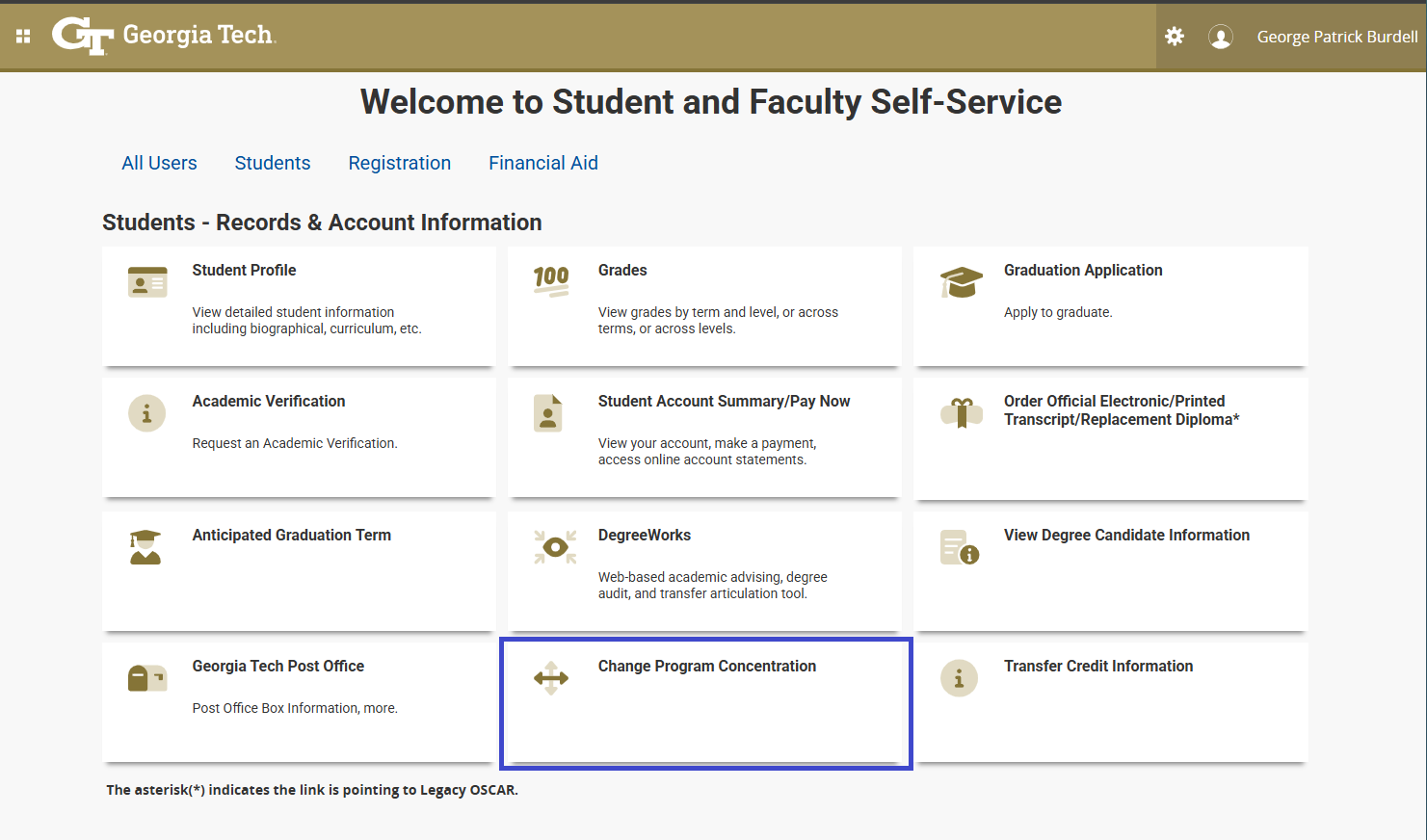Click the Grades 100 icon
This screenshot has width=1427, height=840.
551,281
